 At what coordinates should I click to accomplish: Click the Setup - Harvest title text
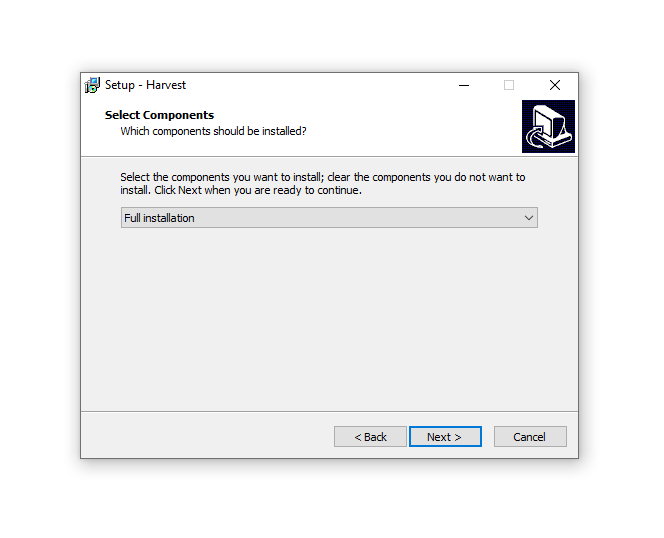[x=145, y=85]
